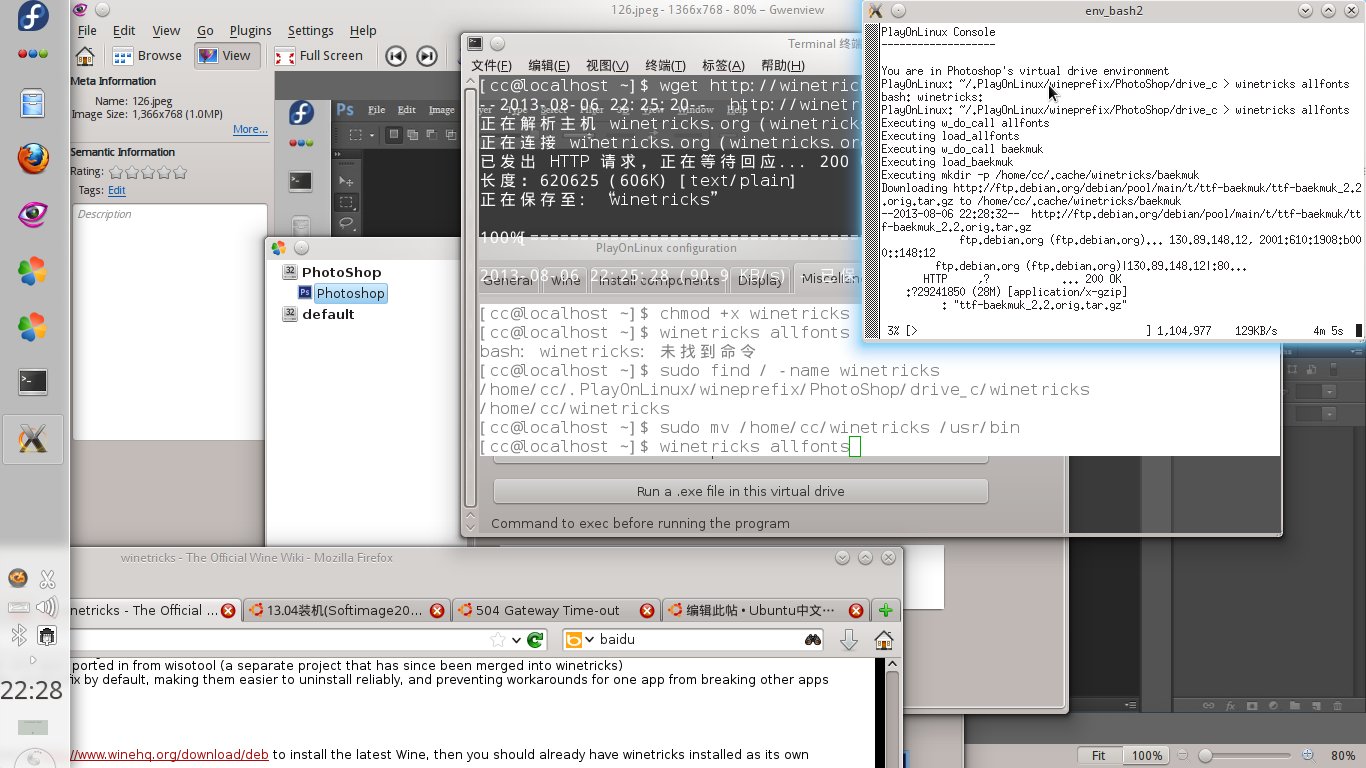Set Gwenview zoom to 100%
This screenshot has width=1366, height=768.
1147,755
